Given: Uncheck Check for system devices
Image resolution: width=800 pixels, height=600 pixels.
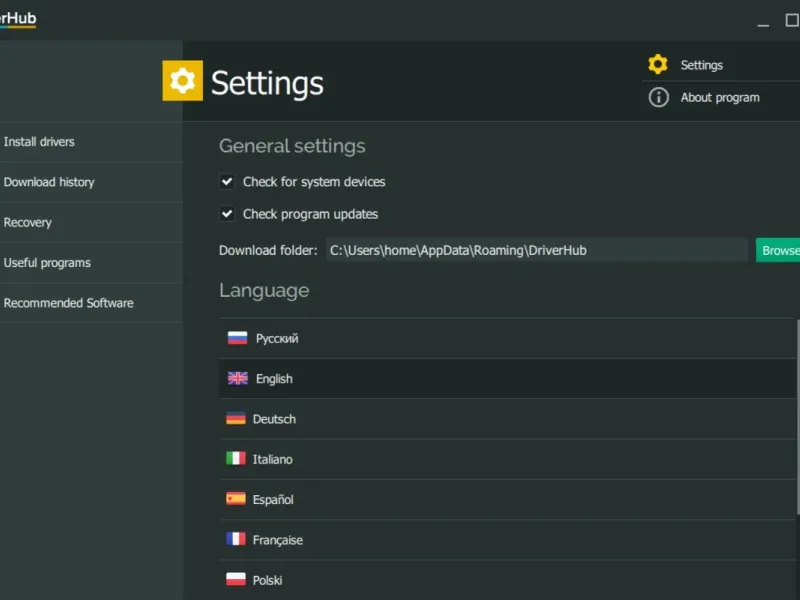Looking at the screenshot, I should (x=227, y=182).
